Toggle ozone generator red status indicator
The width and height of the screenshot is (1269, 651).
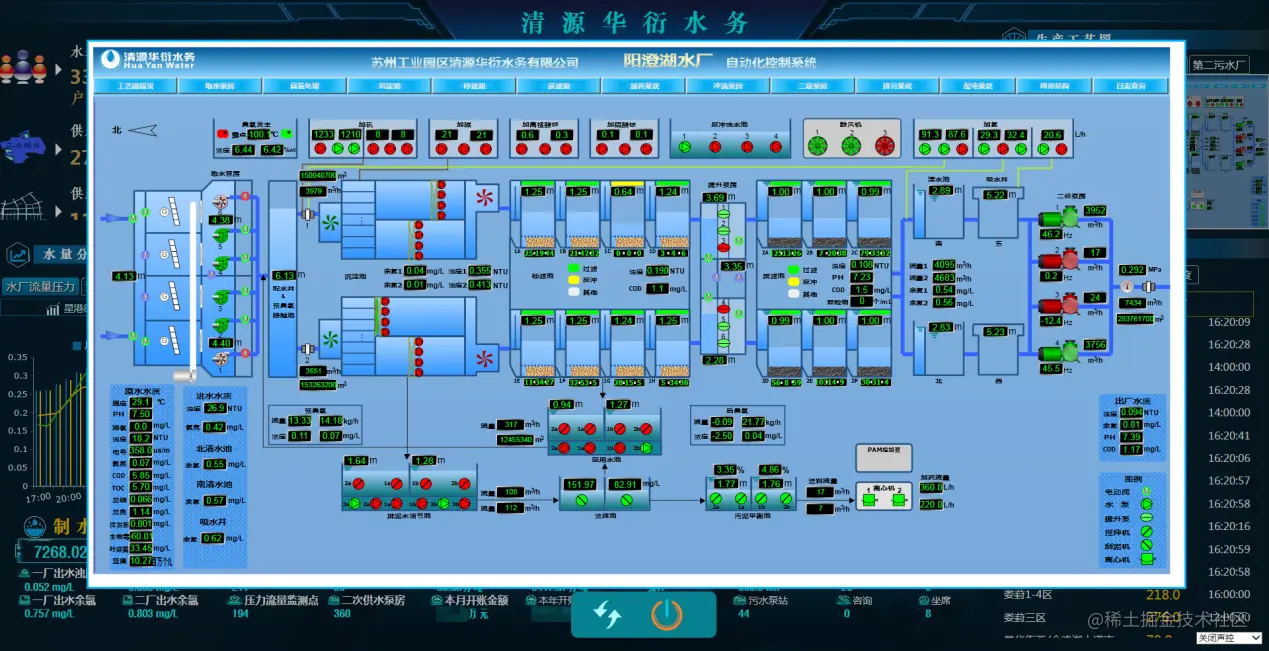(x=223, y=133)
